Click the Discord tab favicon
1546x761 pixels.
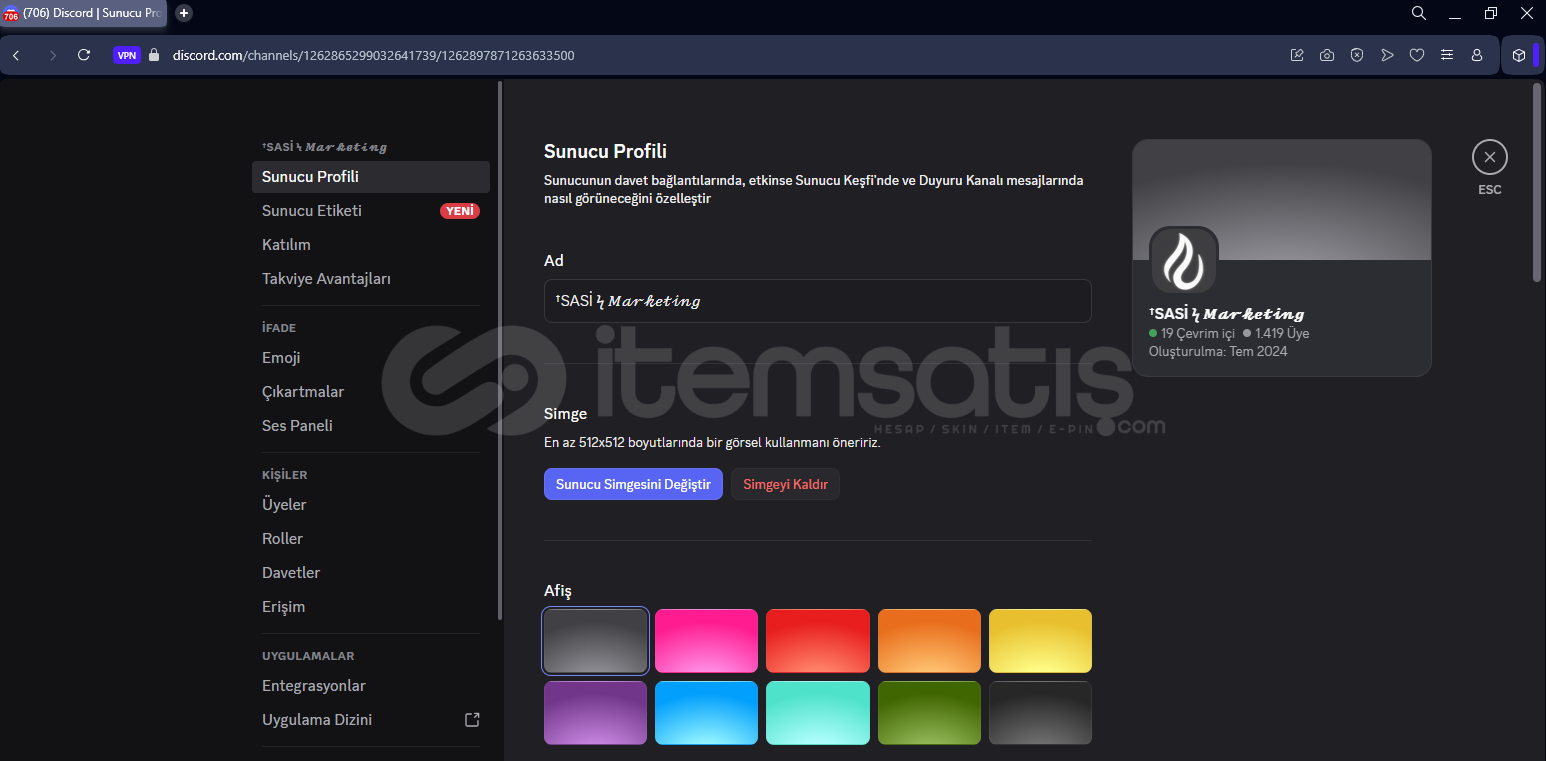tap(11, 14)
